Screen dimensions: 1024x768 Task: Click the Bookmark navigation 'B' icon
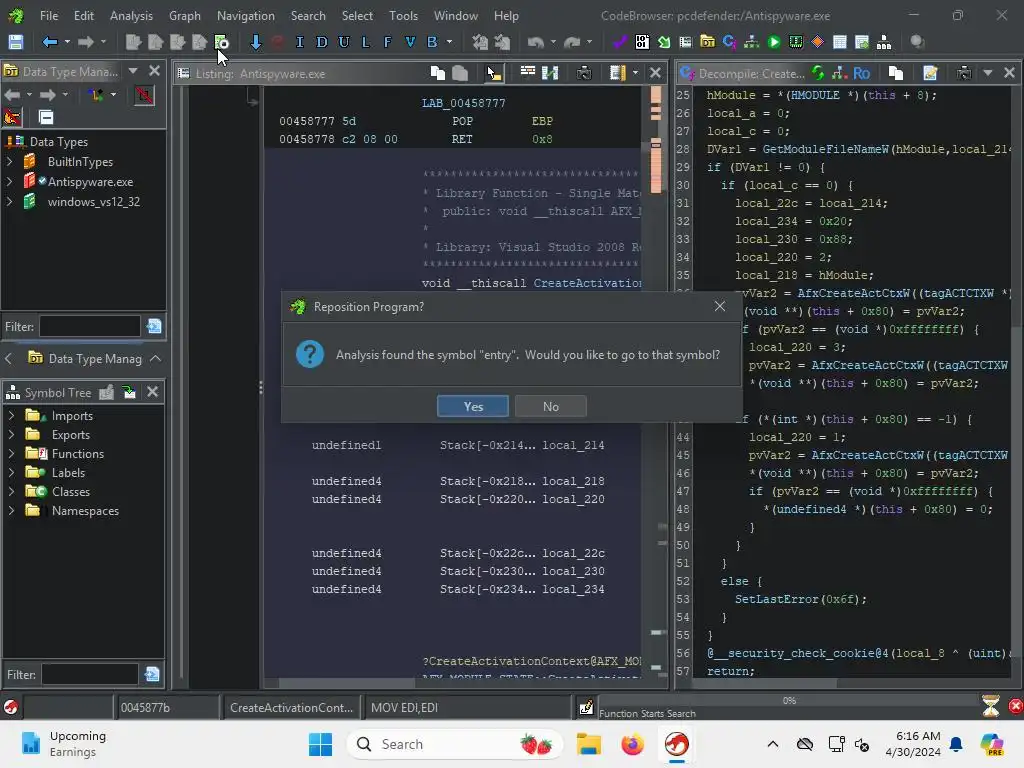click(432, 42)
